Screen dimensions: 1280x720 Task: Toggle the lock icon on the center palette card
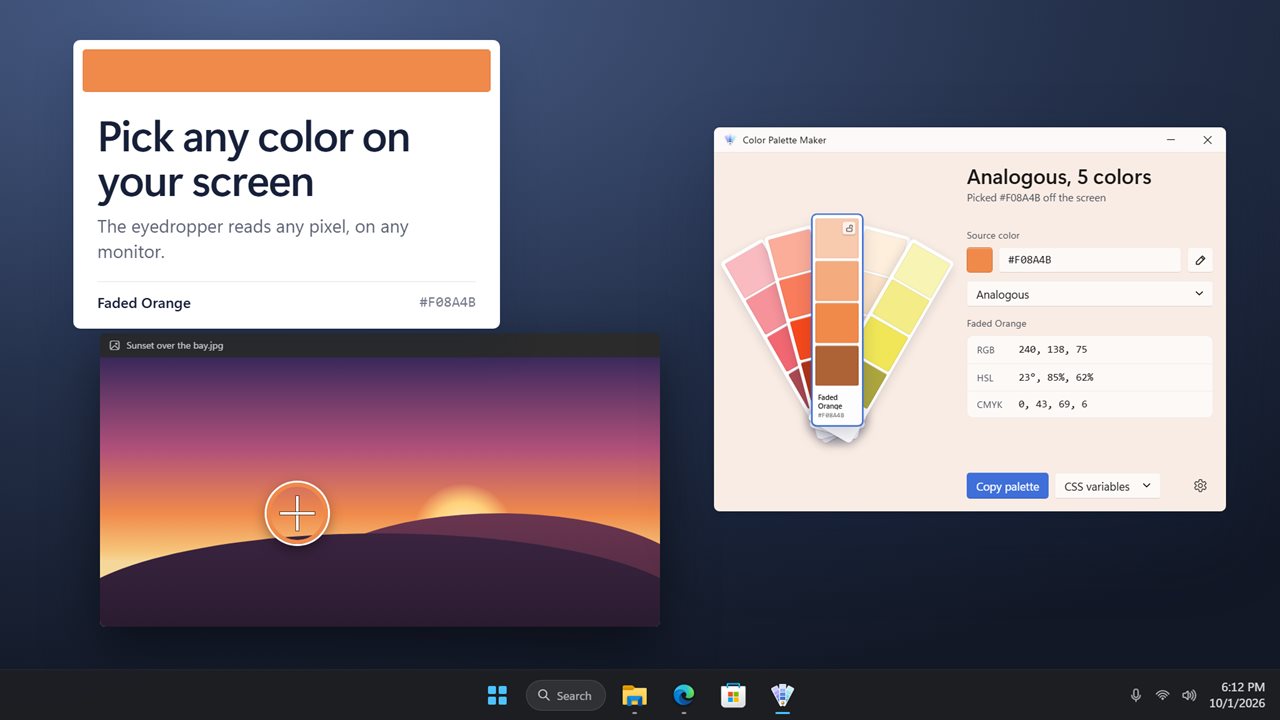click(x=849, y=228)
